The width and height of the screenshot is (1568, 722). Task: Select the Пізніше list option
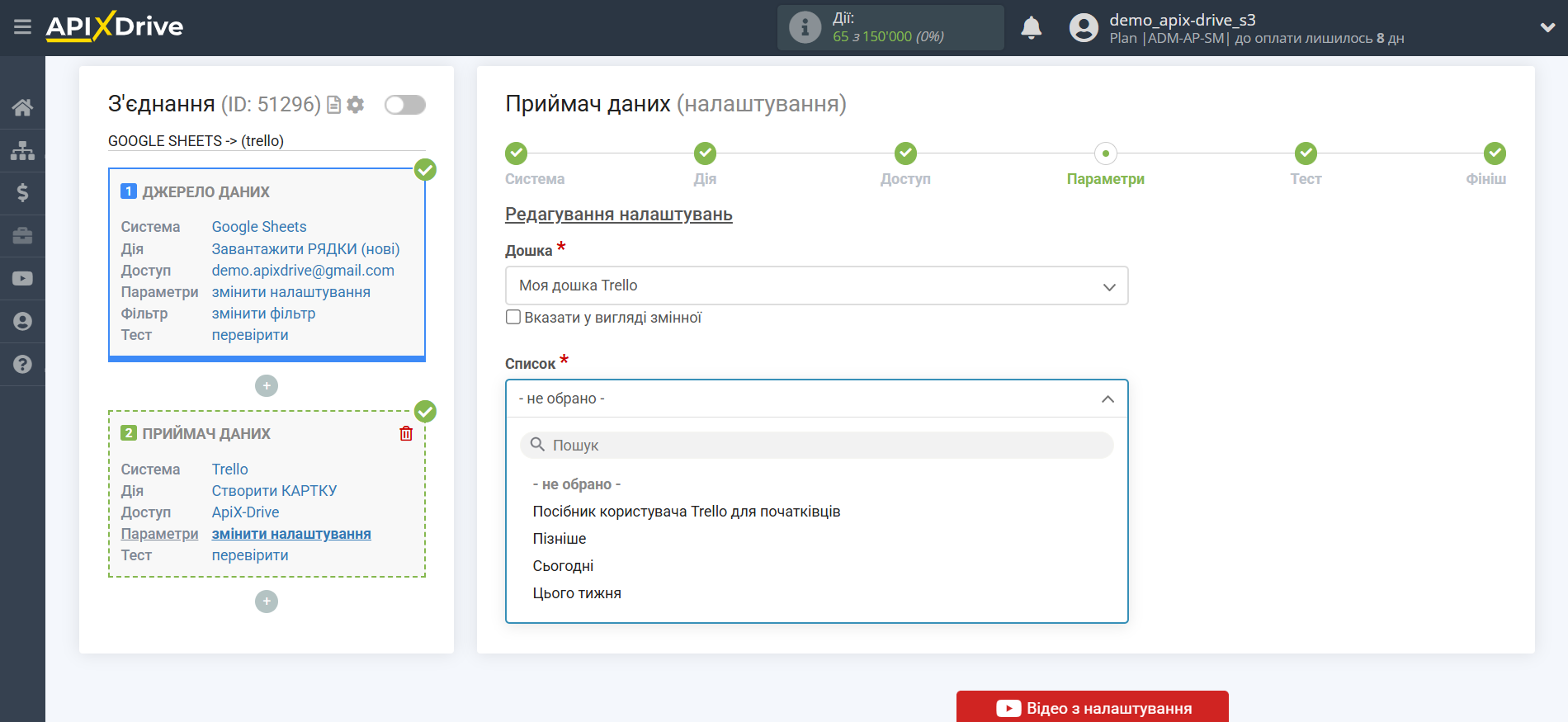[x=560, y=539]
